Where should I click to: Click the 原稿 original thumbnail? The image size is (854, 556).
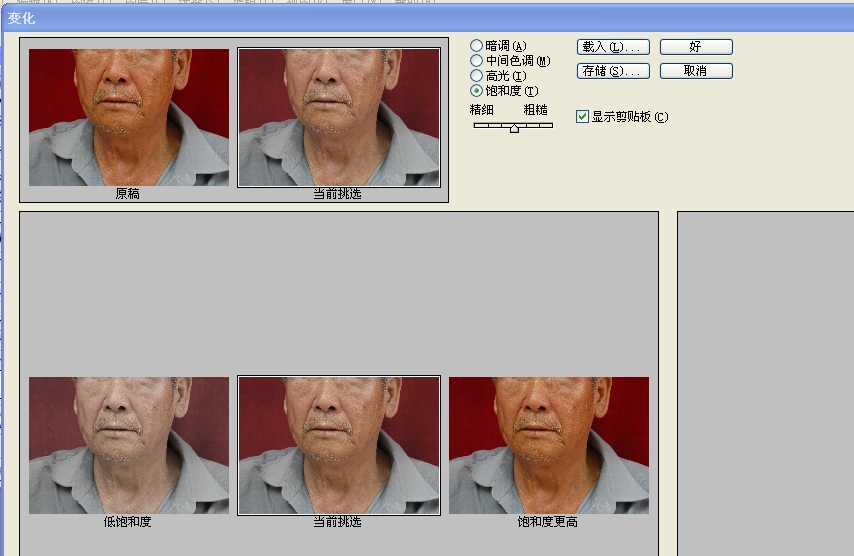click(x=129, y=118)
